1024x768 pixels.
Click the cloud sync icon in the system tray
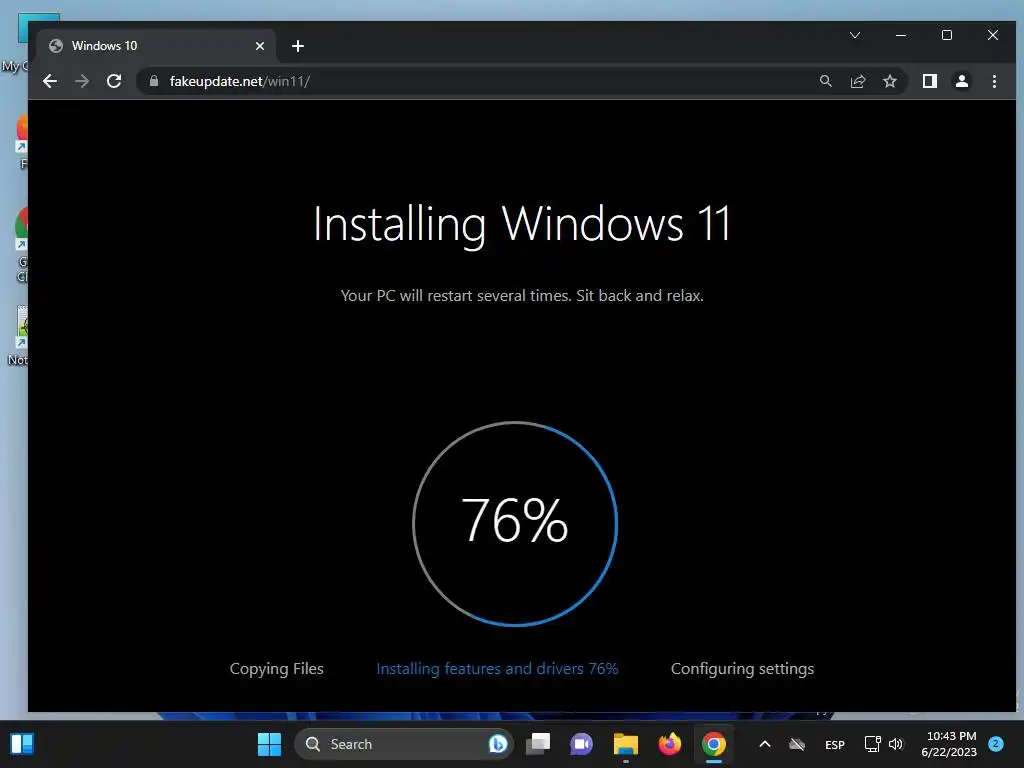(797, 744)
